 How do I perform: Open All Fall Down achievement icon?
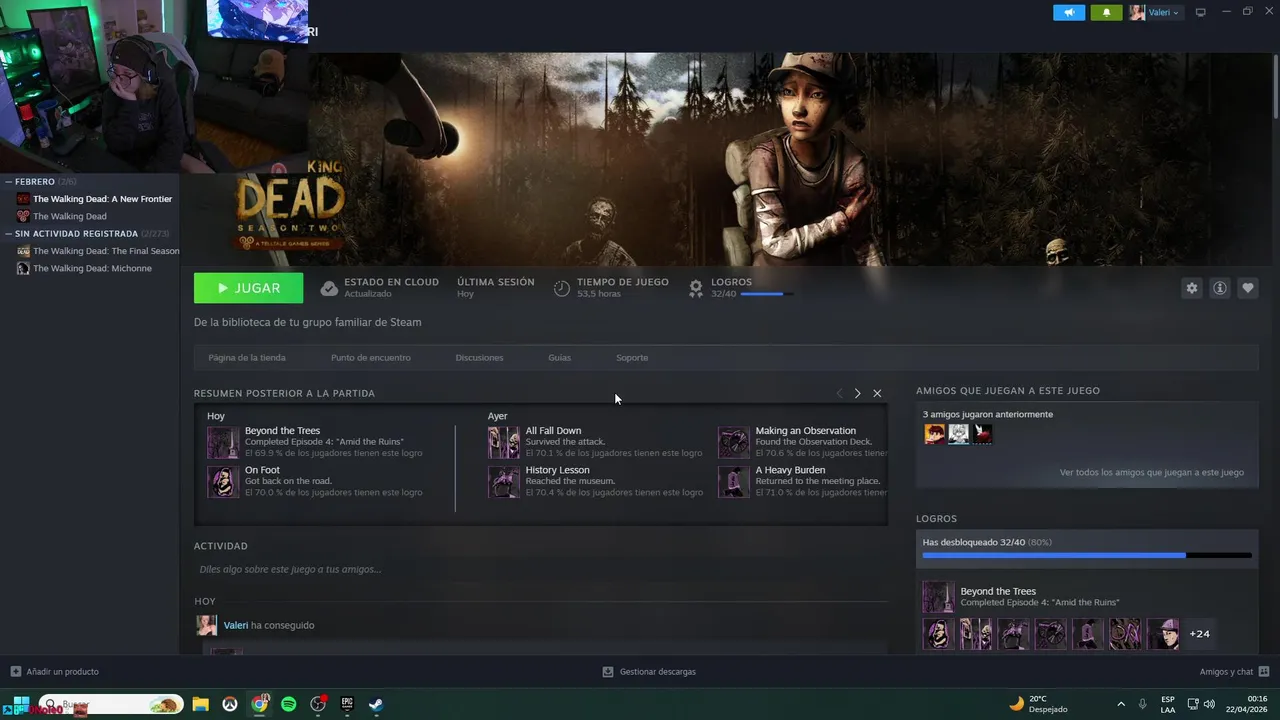point(504,443)
